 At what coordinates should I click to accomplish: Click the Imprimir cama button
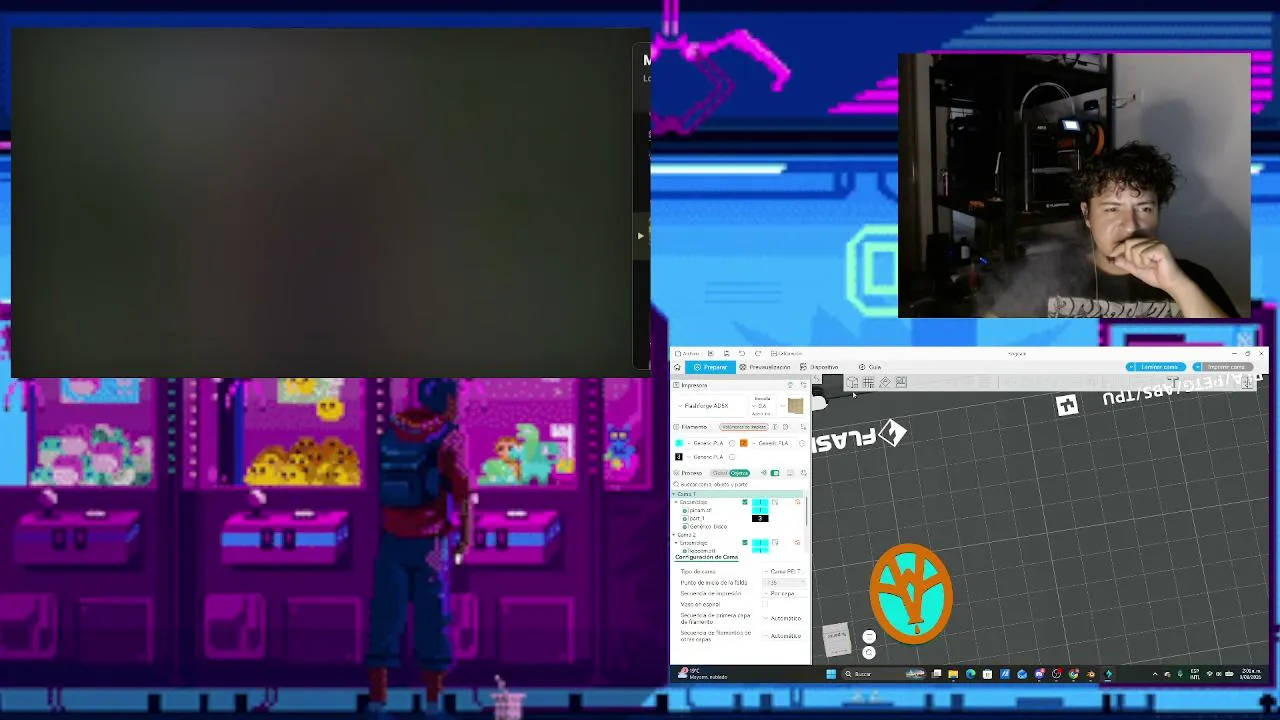1225,367
